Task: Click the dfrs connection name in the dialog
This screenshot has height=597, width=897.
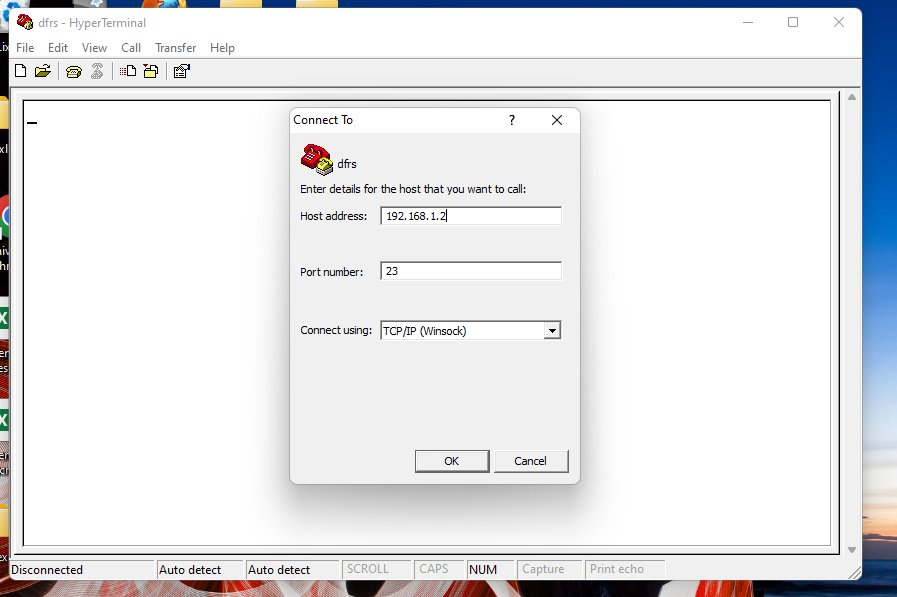Action: (347, 164)
